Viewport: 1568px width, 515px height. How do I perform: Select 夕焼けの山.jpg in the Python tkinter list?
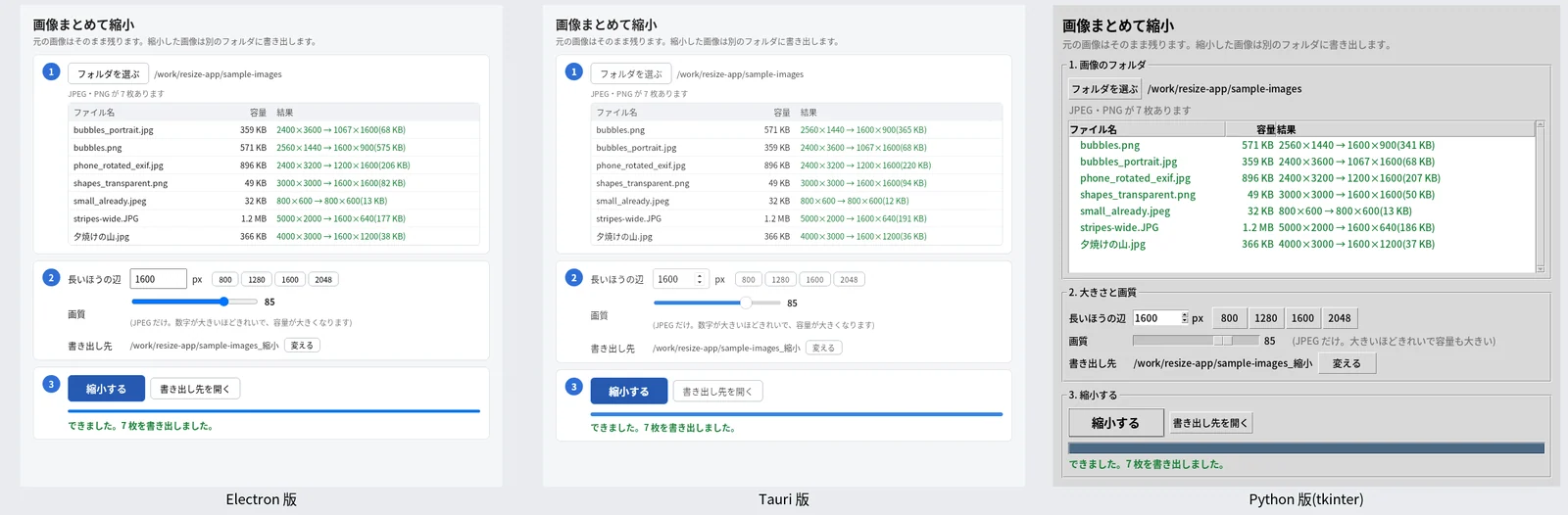point(1301,244)
